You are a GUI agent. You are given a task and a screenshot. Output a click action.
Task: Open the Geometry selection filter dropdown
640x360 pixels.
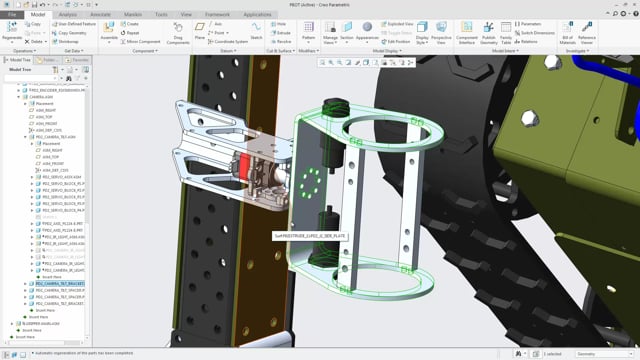click(x=604, y=354)
